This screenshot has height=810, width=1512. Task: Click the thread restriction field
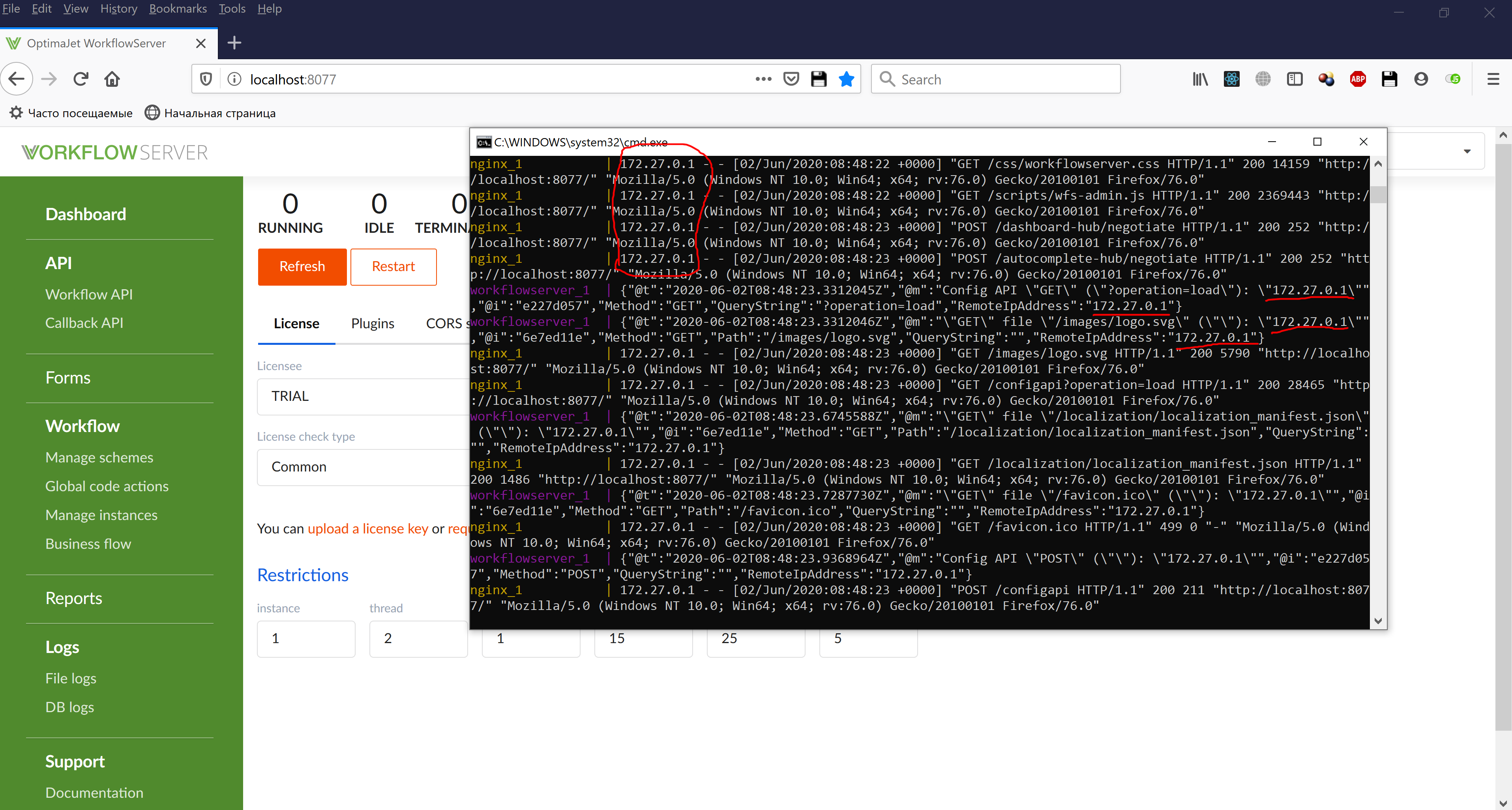418,639
